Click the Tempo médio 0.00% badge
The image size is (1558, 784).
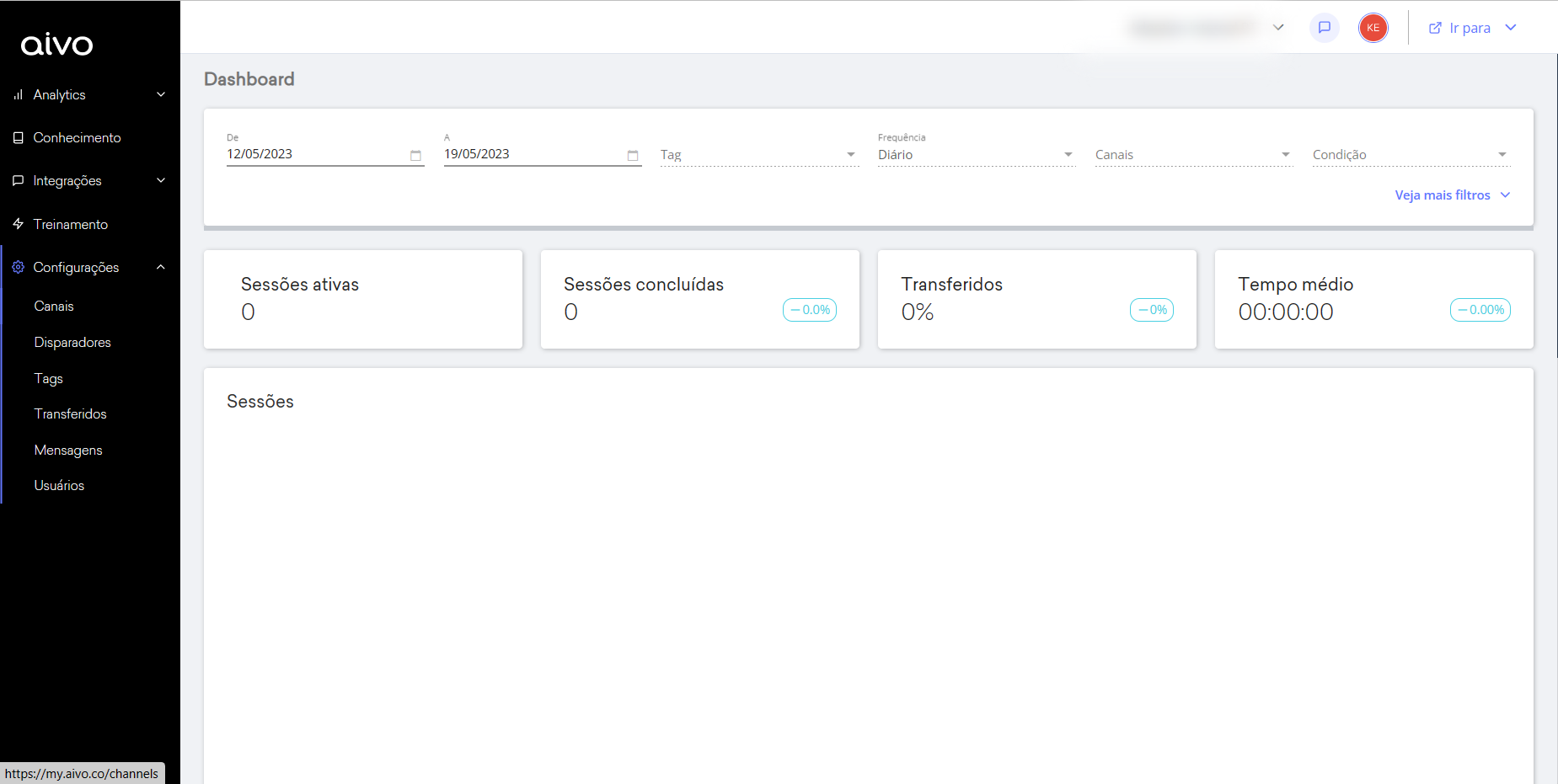coord(1480,310)
